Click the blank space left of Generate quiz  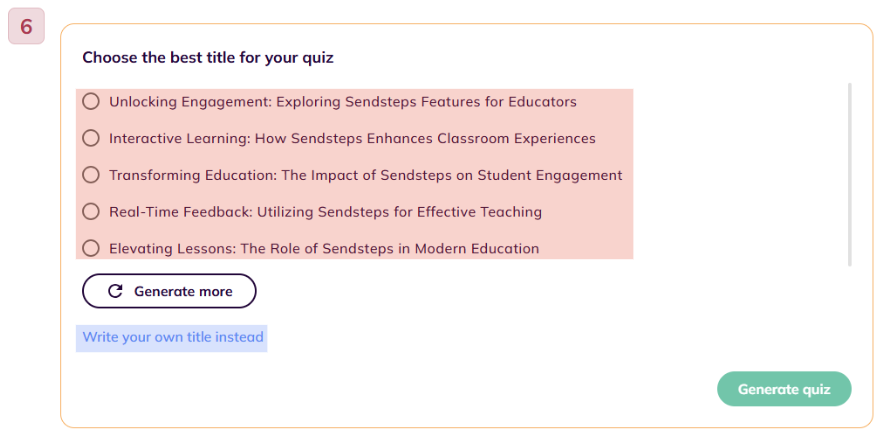[x=450, y=389]
